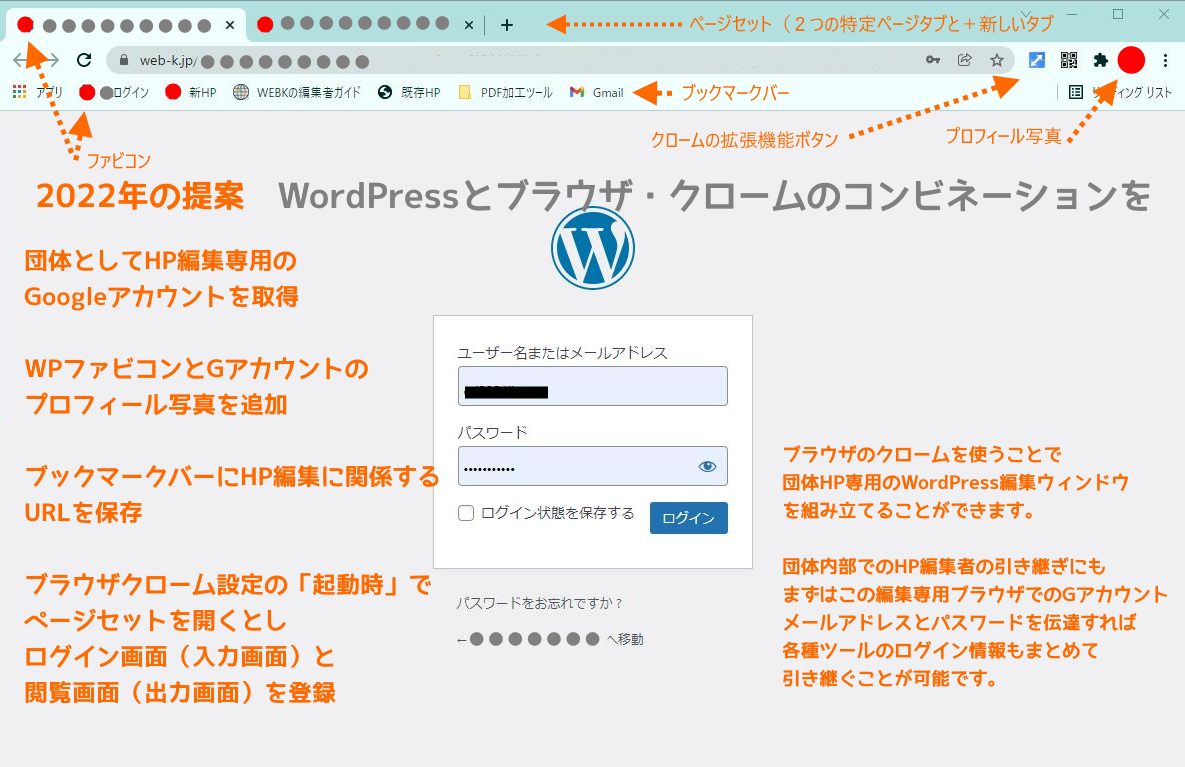
Task: Bookmark this page with the star icon
Action: click(997, 60)
